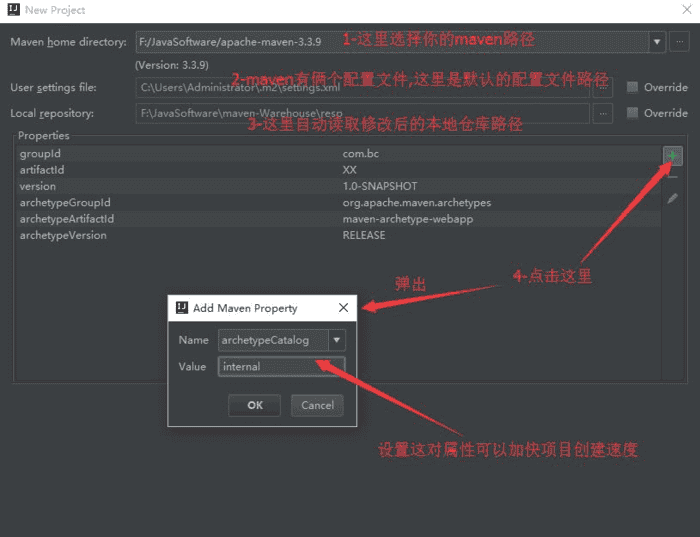Image resolution: width=700 pixels, height=537 pixels.
Task: Open Maven home directory dropdown
Action: 657,42
